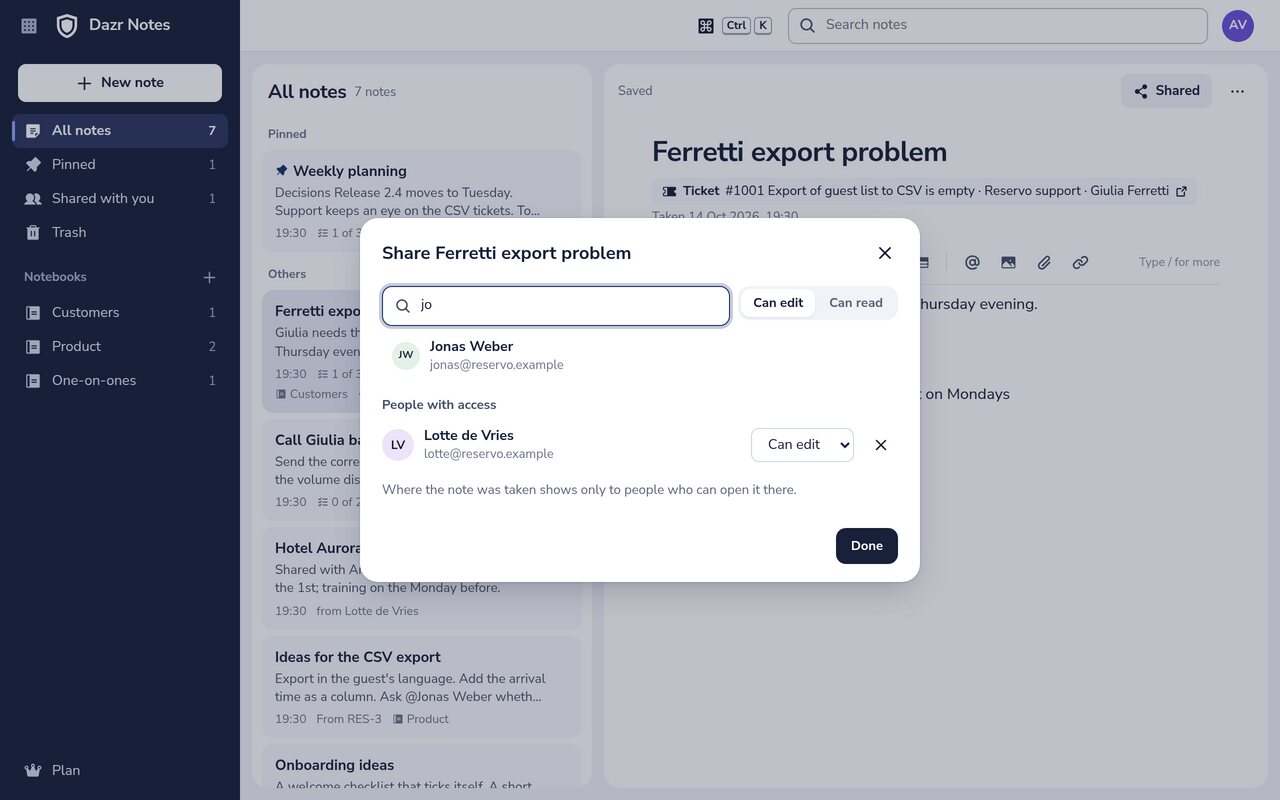The image size is (1280, 800).
Task: Click the Shared button in note header
Action: 1166,91
